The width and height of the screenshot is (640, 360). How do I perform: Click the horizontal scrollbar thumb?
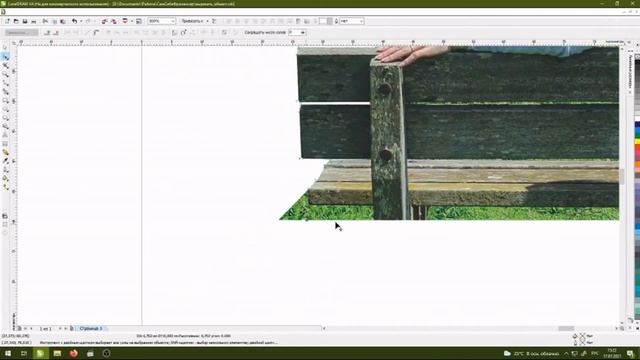[566, 329]
